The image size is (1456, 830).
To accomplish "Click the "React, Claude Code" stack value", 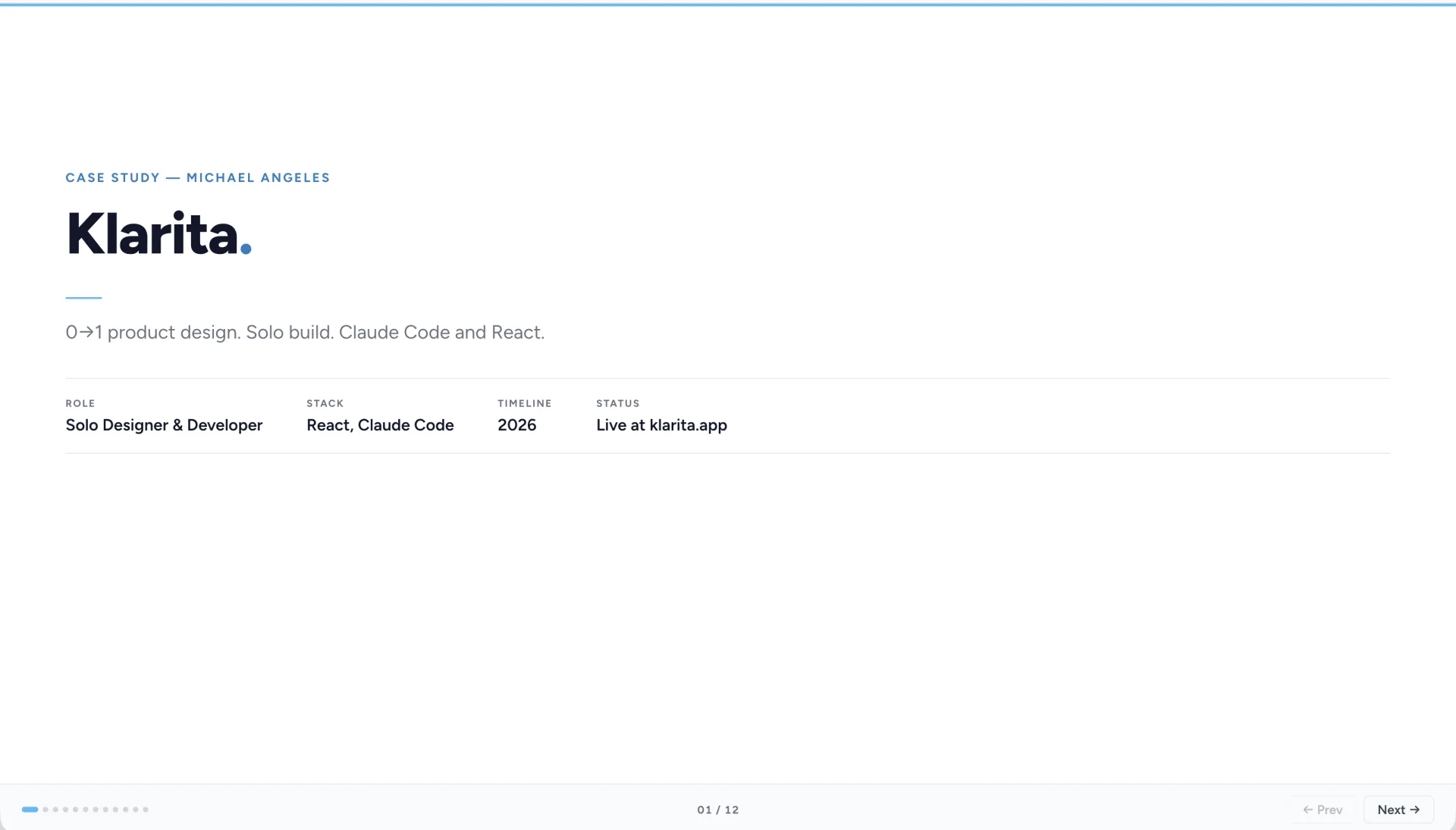I will [380, 425].
